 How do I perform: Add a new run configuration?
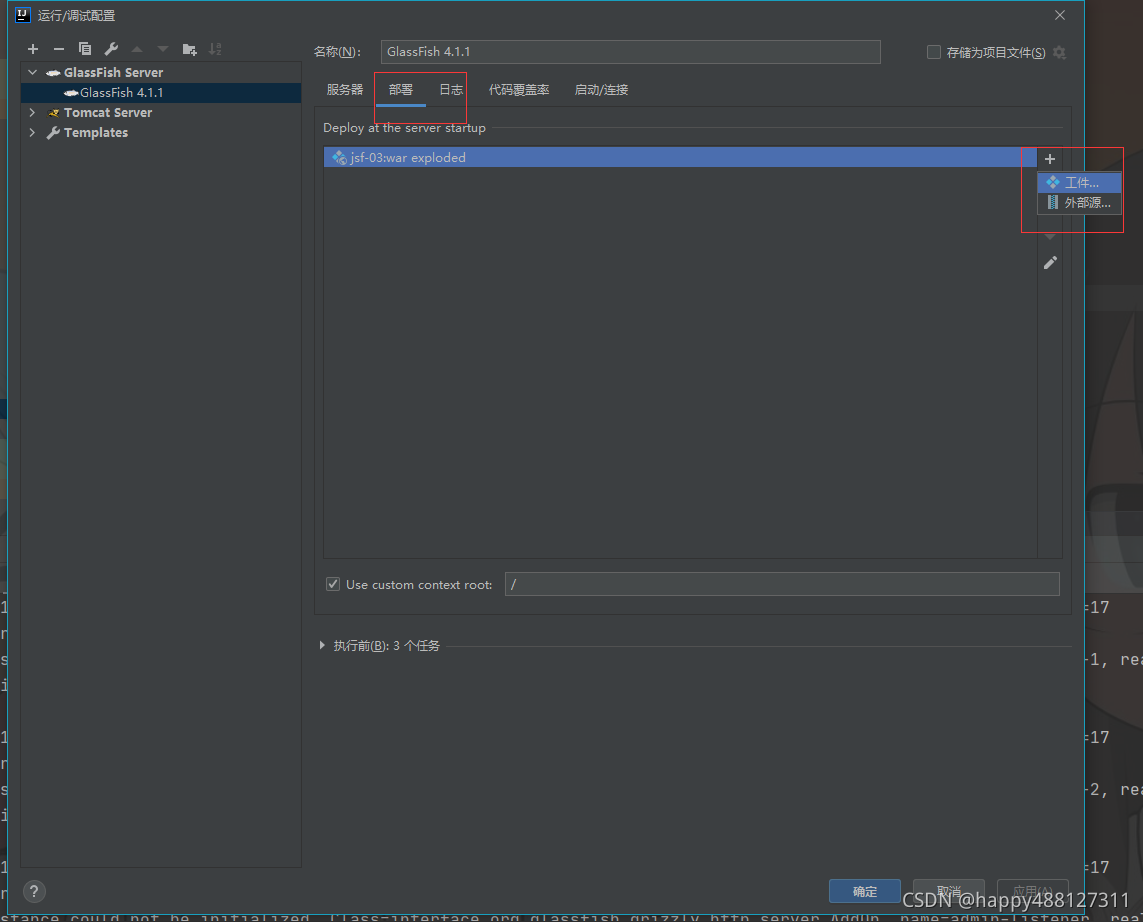33,49
